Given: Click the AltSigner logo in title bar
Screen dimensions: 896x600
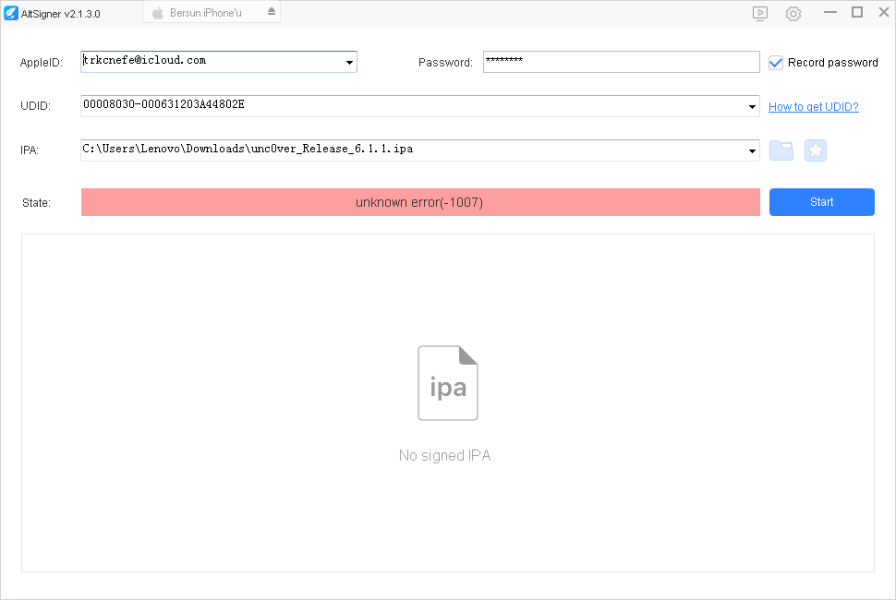Looking at the screenshot, I should pos(12,13).
